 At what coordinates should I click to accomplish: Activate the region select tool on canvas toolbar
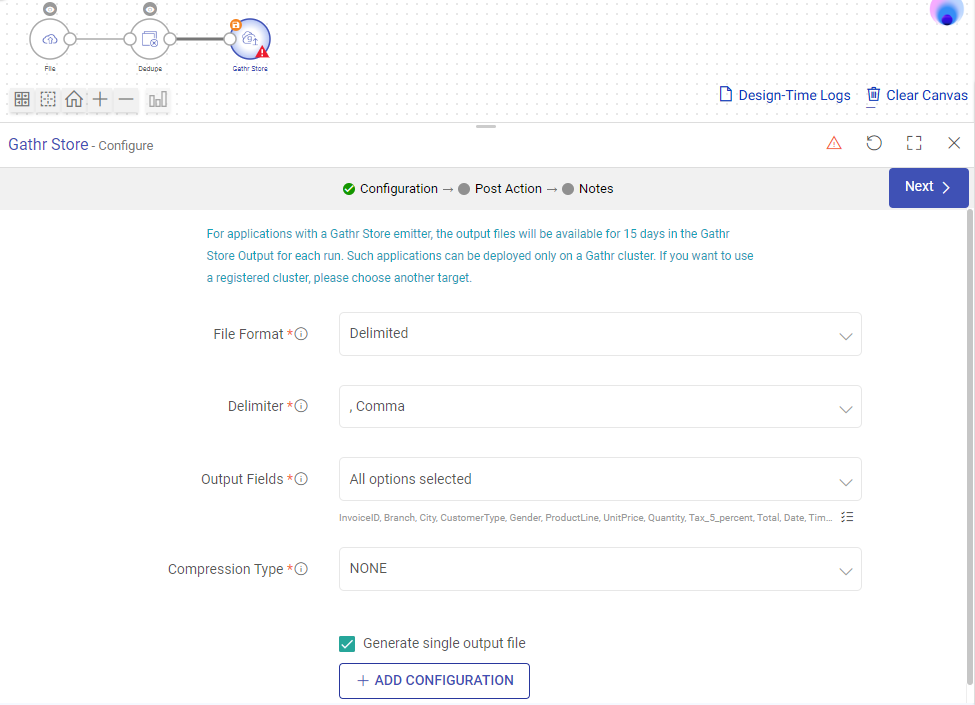[x=47, y=99]
